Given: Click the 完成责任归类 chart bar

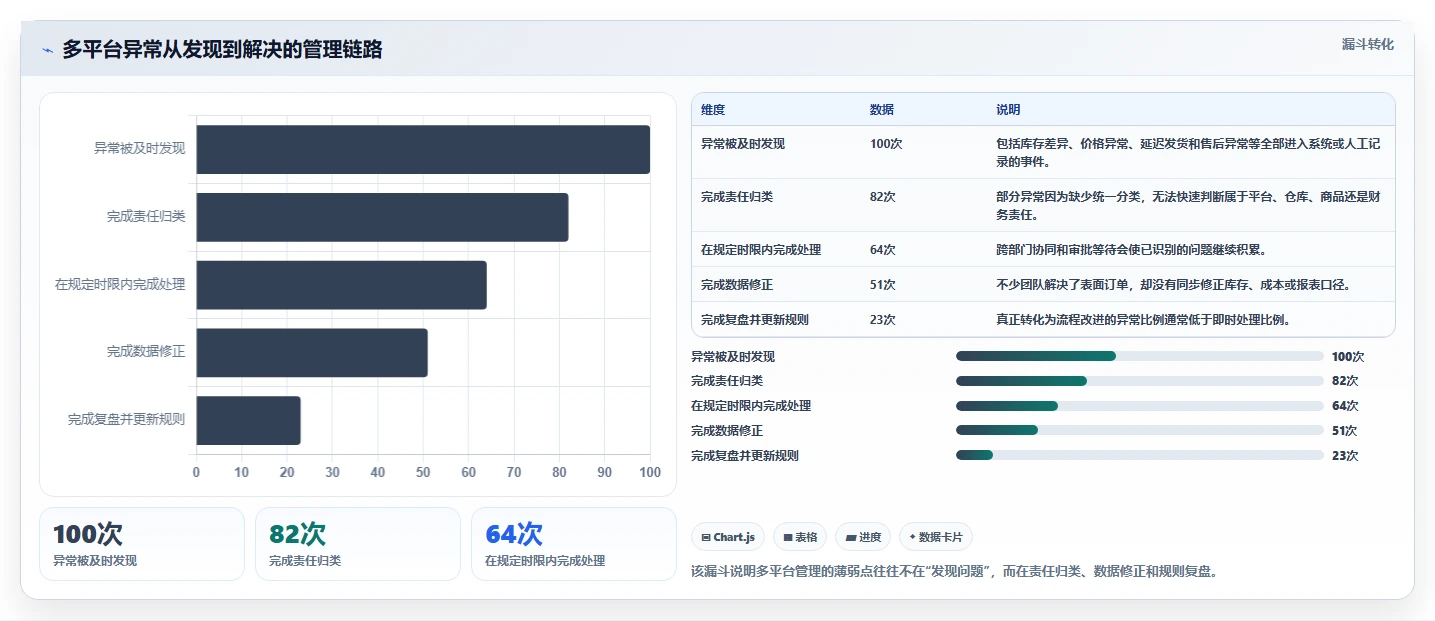Looking at the screenshot, I should [x=382, y=217].
